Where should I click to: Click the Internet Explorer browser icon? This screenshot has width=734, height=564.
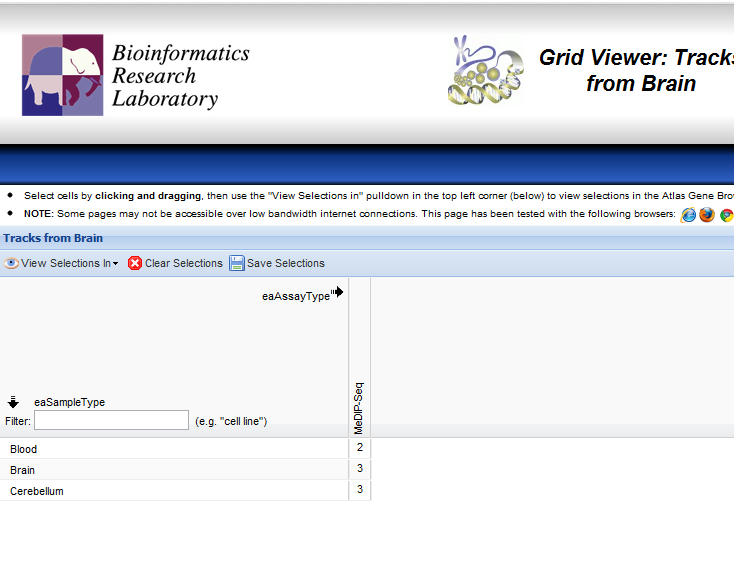pyautogui.click(x=688, y=214)
